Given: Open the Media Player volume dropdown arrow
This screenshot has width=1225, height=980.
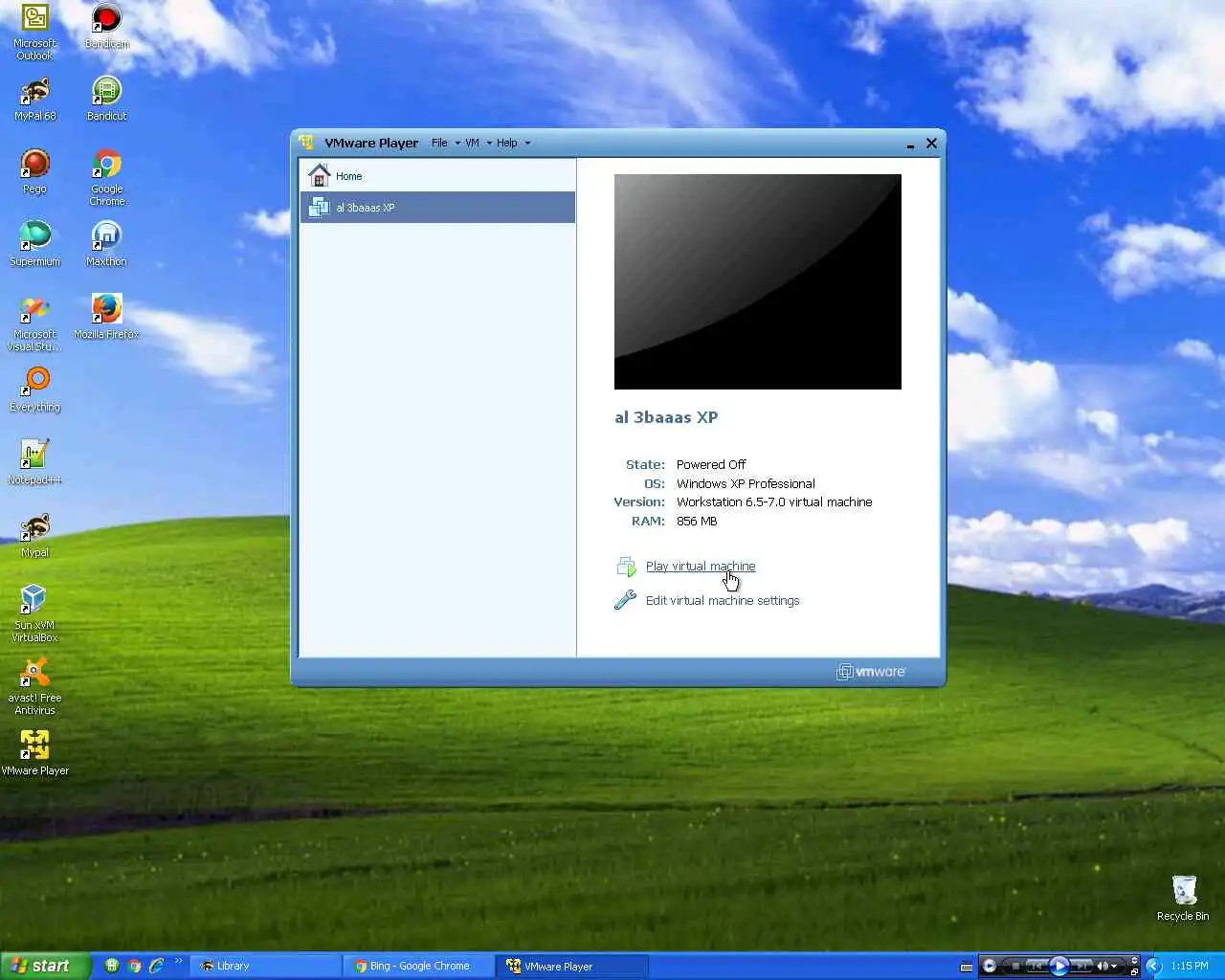Looking at the screenshot, I should [x=1114, y=967].
